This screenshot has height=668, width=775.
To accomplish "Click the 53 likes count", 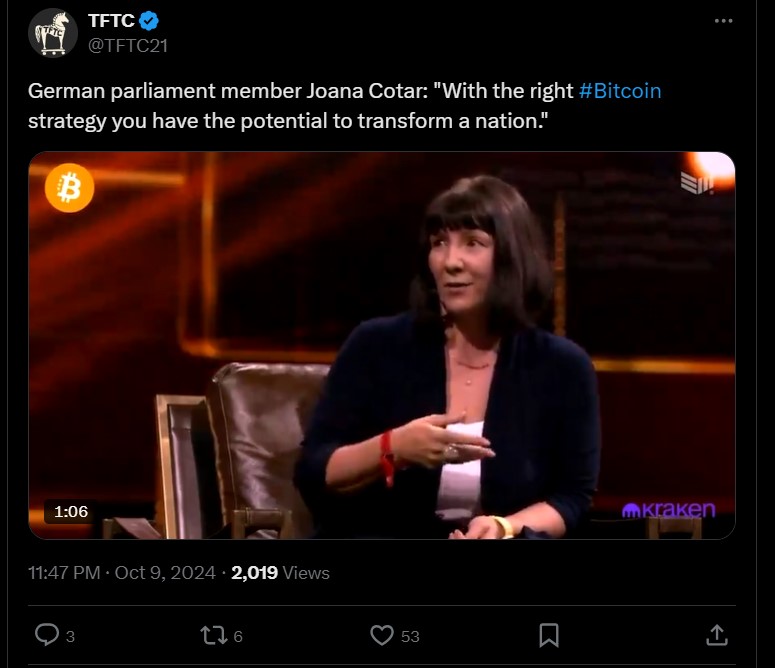I will pyautogui.click(x=410, y=636).
